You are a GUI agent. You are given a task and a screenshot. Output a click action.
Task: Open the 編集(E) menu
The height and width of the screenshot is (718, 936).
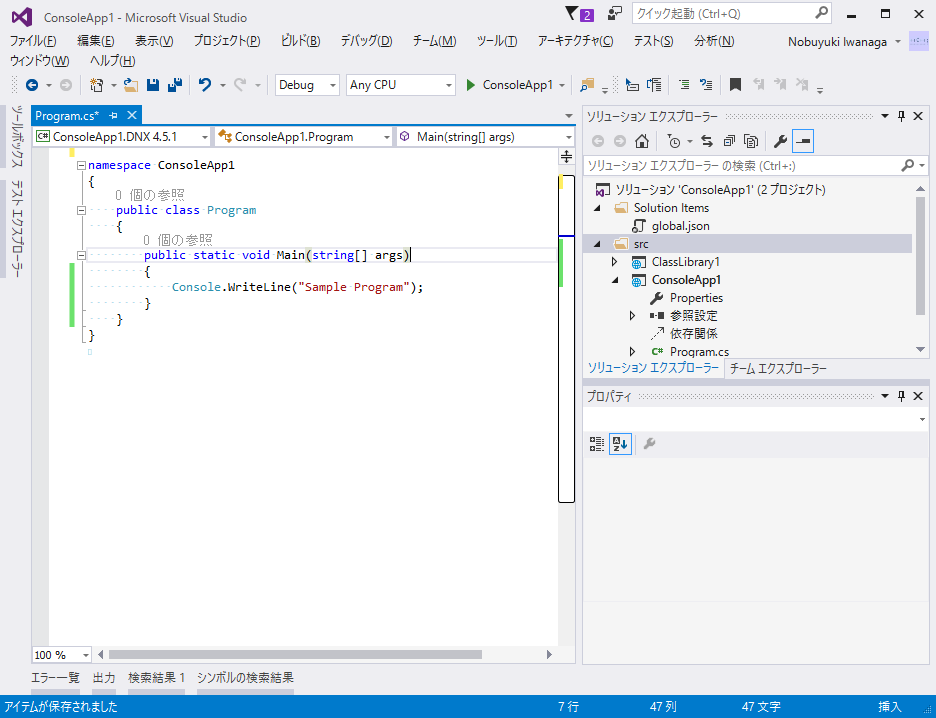point(96,41)
